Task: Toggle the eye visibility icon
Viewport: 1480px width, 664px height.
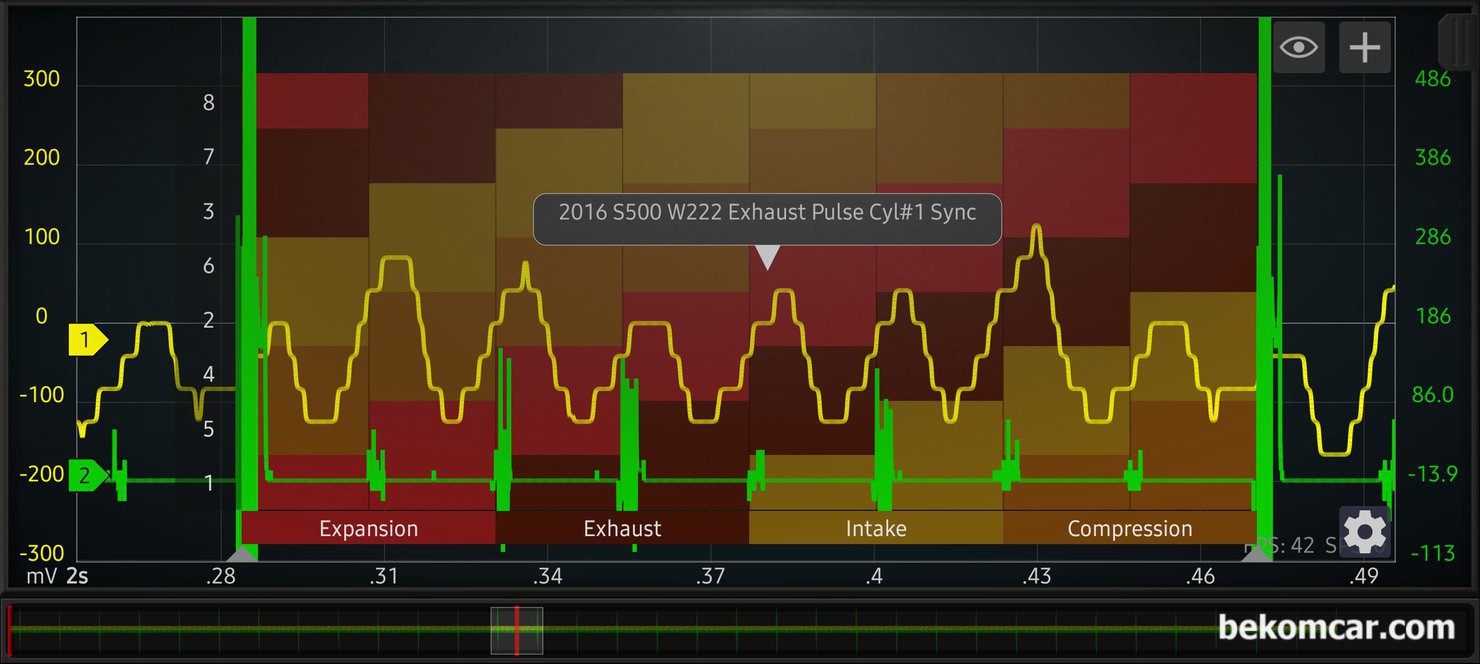Action: 1298,47
